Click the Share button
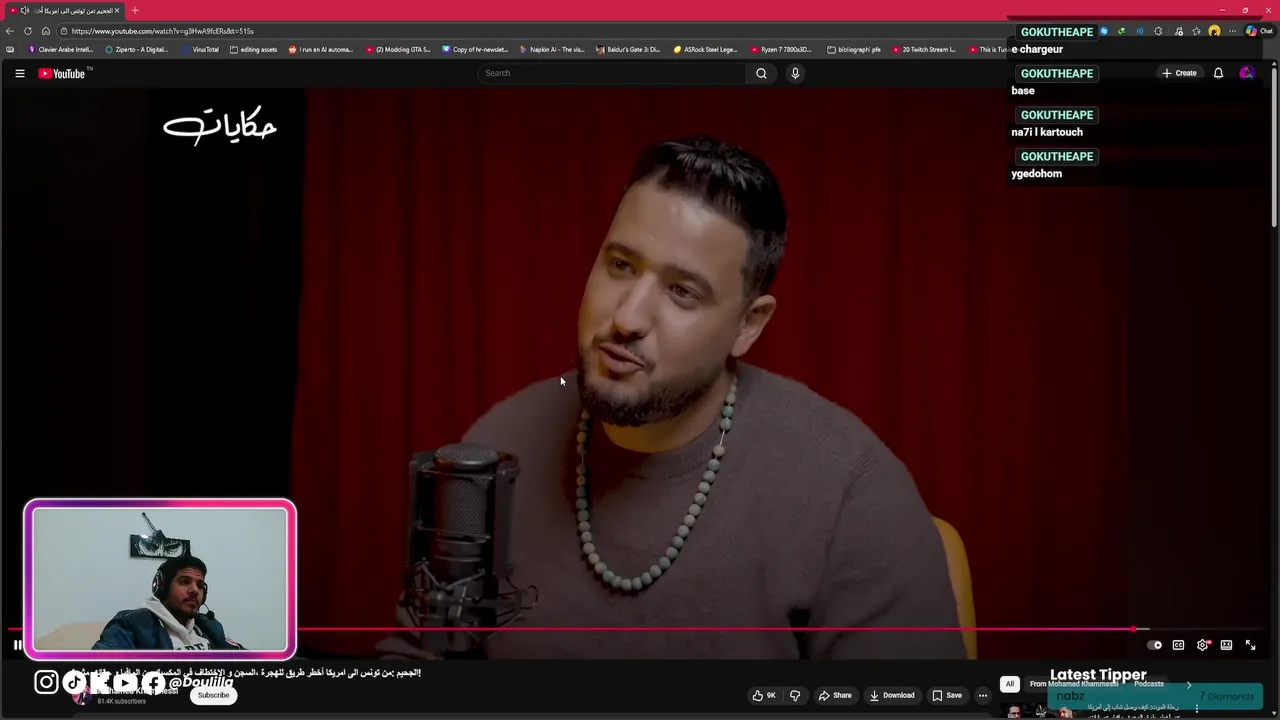1280x720 pixels. point(835,695)
